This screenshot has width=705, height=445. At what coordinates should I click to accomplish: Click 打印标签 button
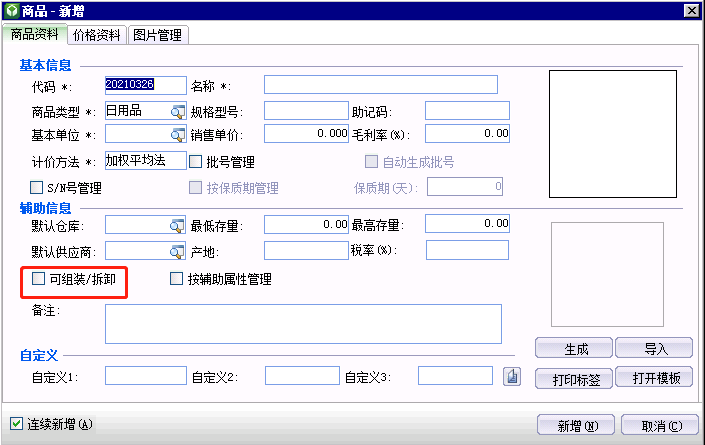[x=574, y=378]
